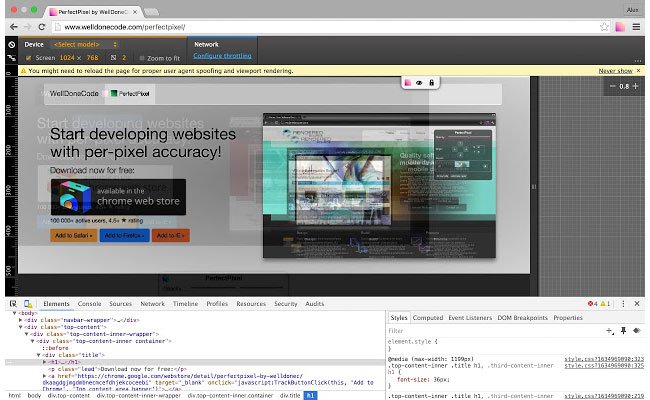Open the Event Listeners tab
650x400 pixels.
(470, 318)
